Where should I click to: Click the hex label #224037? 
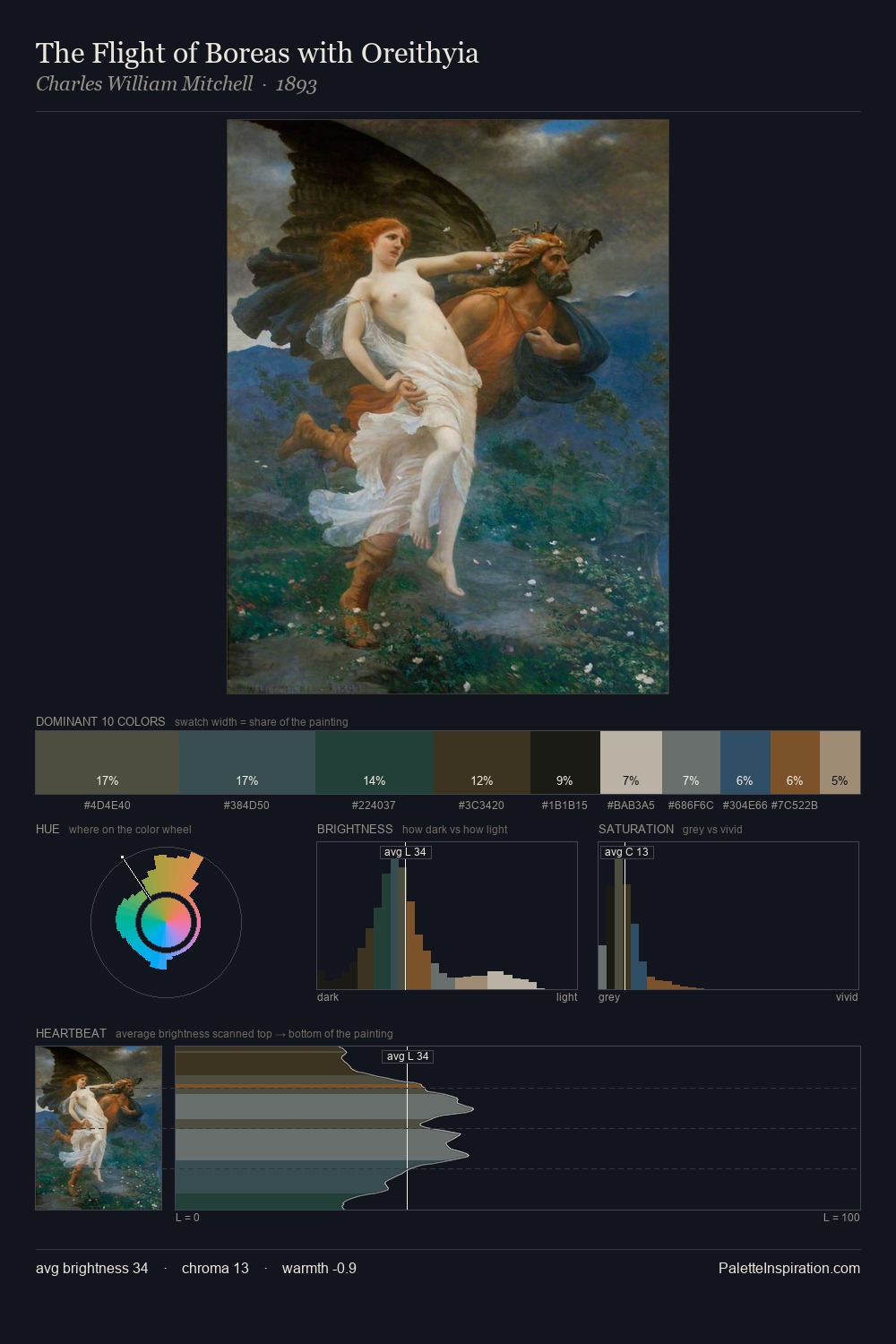pos(374,806)
